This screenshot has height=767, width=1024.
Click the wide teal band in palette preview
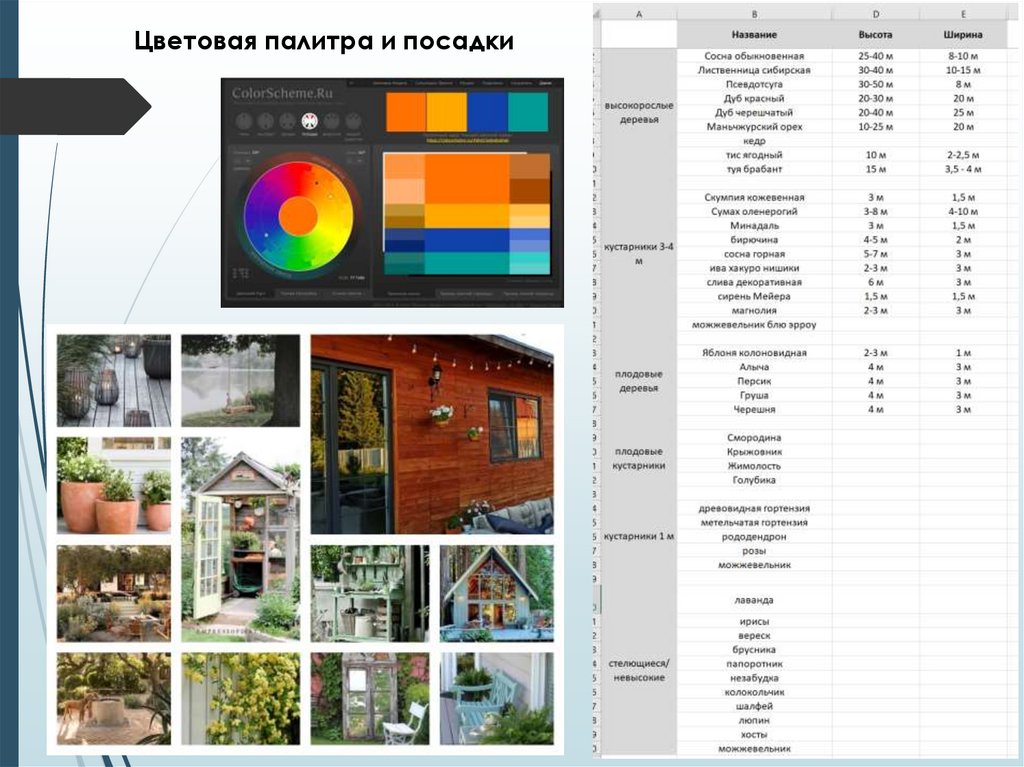(x=467, y=263)
